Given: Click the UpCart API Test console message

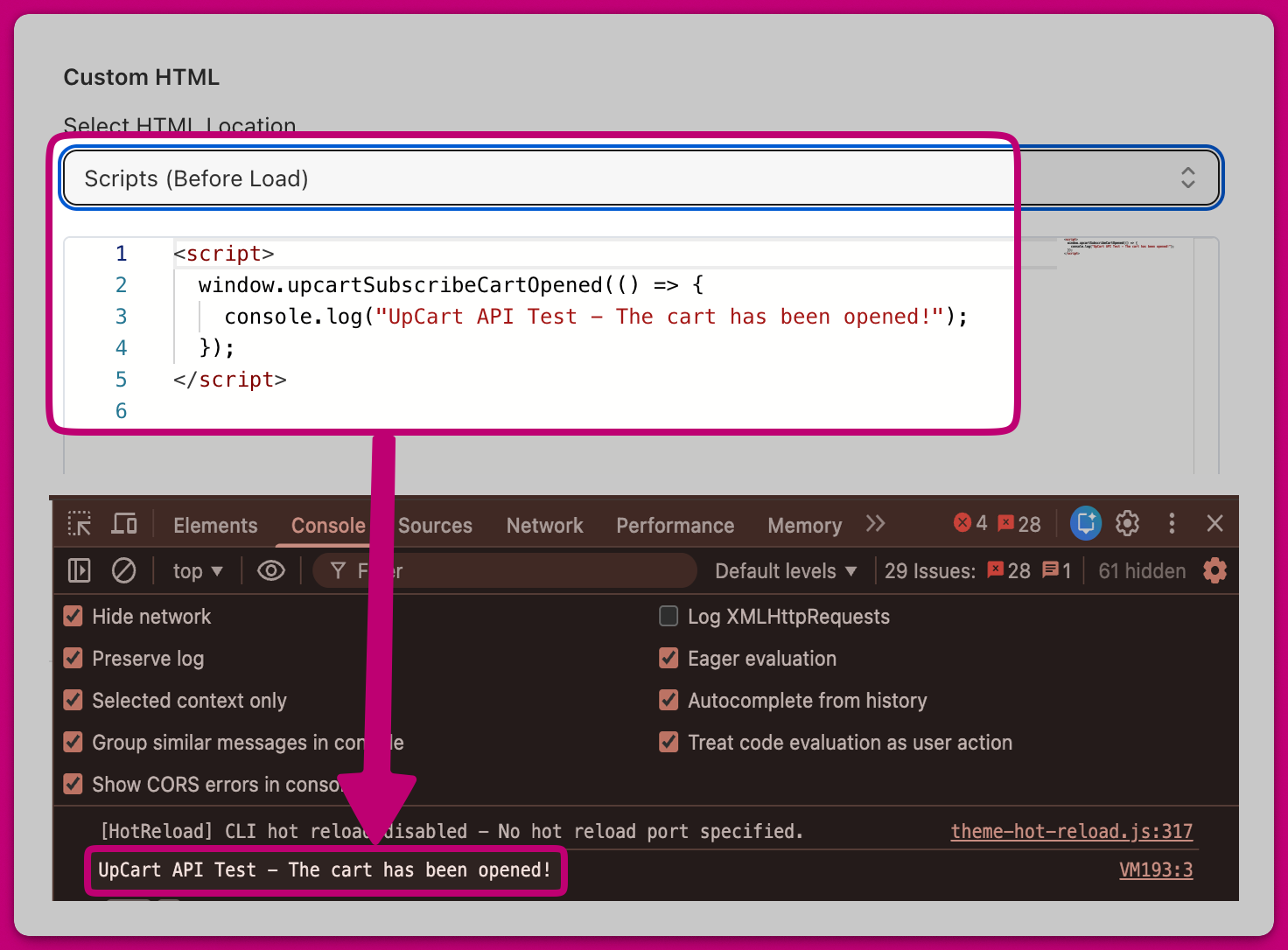Looking at the screenshot, I should pos(325,870).
